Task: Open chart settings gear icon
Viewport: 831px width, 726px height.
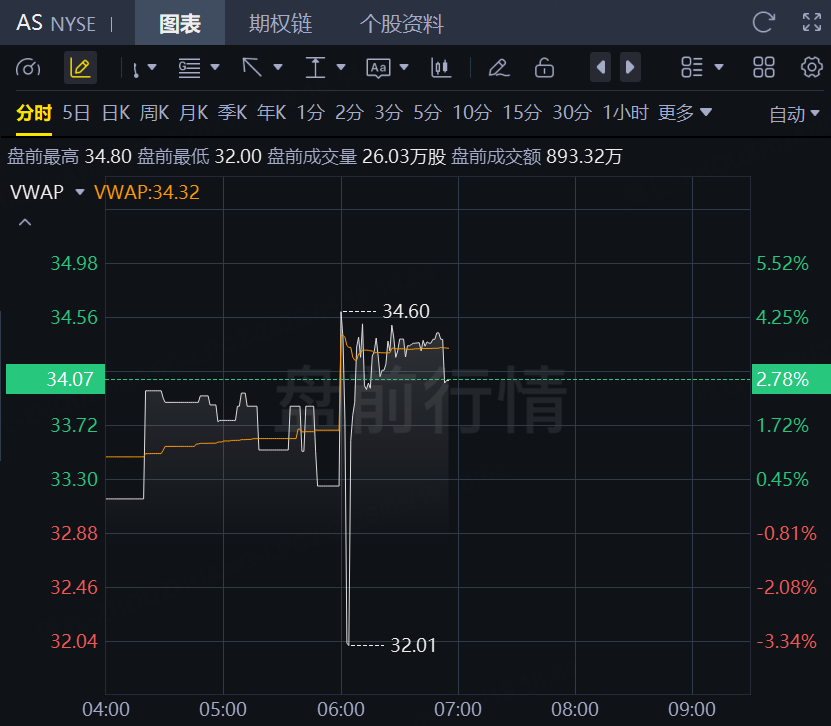Action: tap(811, 67)
